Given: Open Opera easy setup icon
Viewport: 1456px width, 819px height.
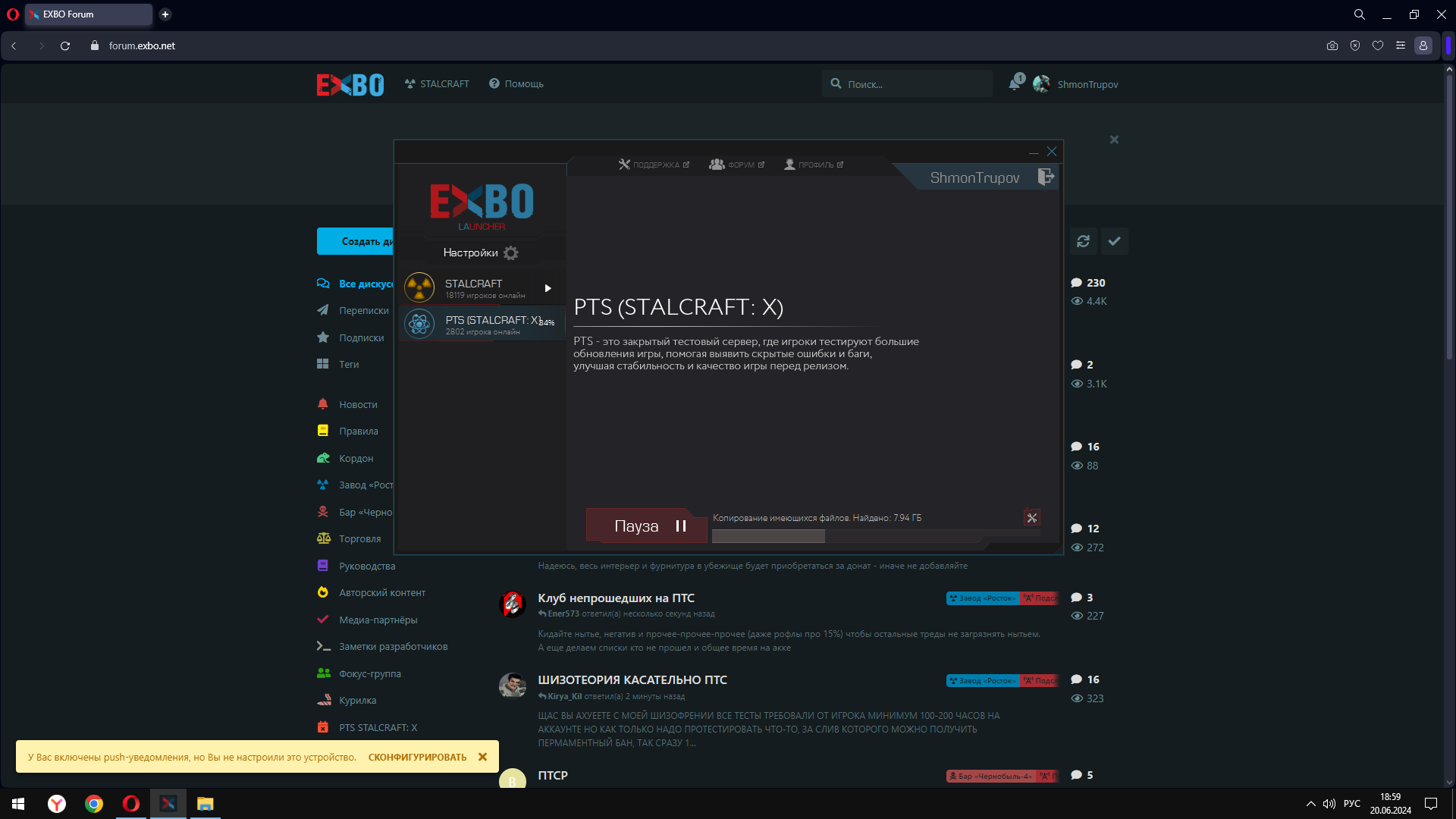Looking at the screenshot, I should pos(1401,45).
